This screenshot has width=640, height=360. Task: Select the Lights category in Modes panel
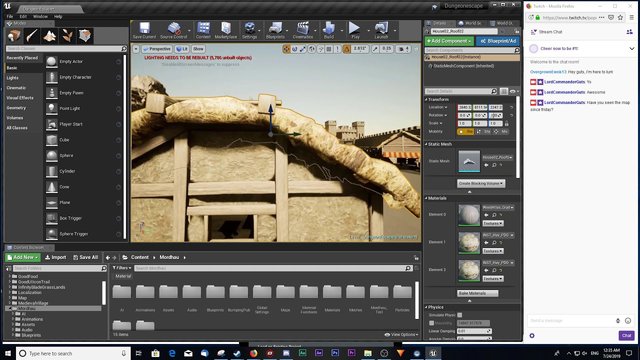coord(13,78)
